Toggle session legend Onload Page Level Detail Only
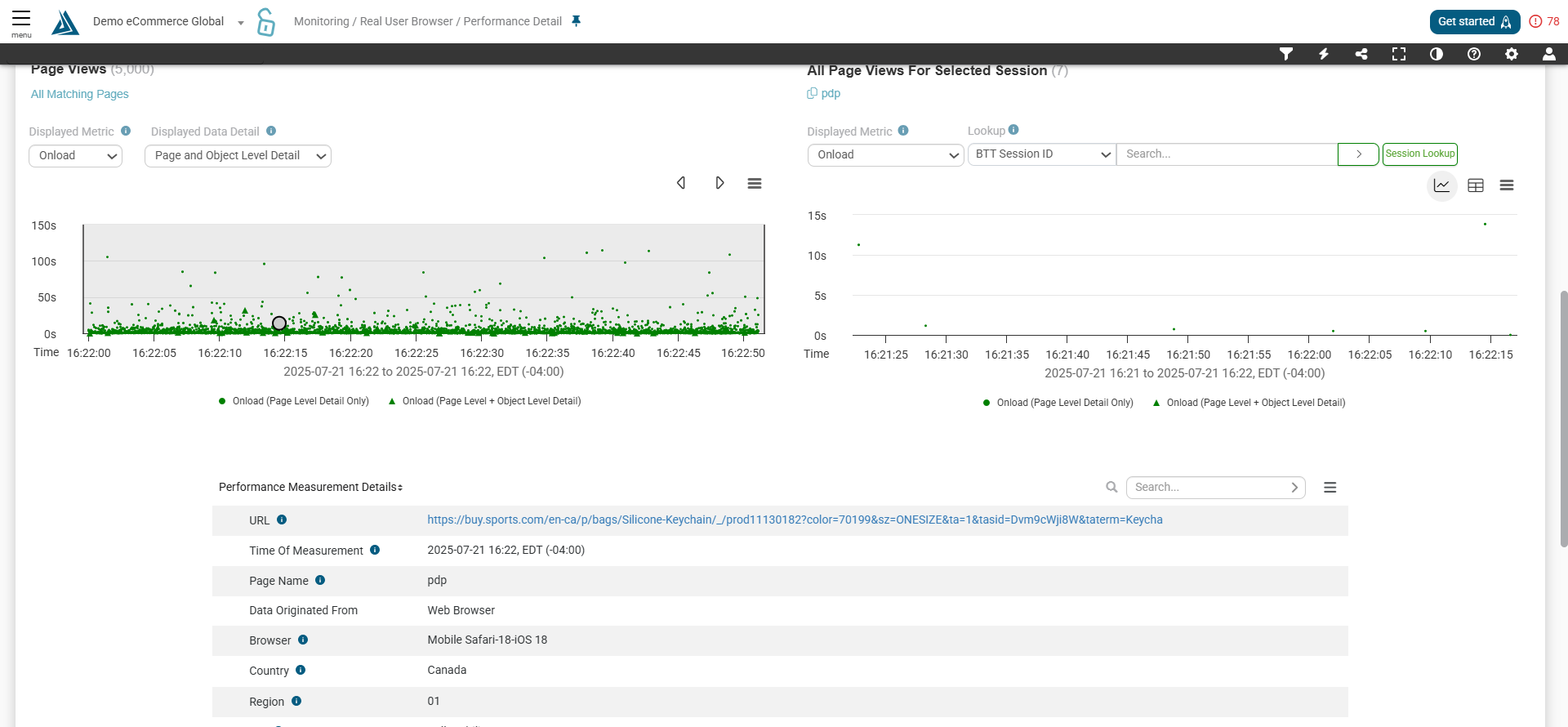Viewport: 1568px width, 727px height. (x=1058, y=403)
